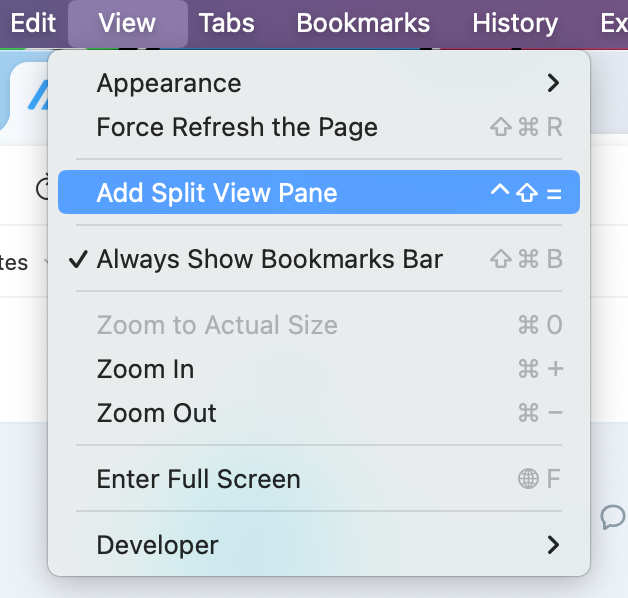The image size is (628, 598).
Task: Choose Add Split View Pane
Action: click(x=319, y=192)
